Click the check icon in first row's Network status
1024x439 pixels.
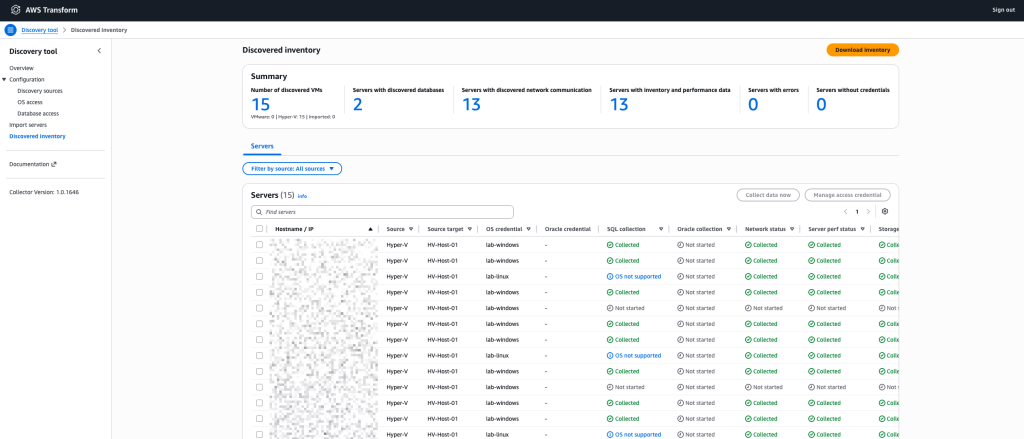(x=748, y=245)
